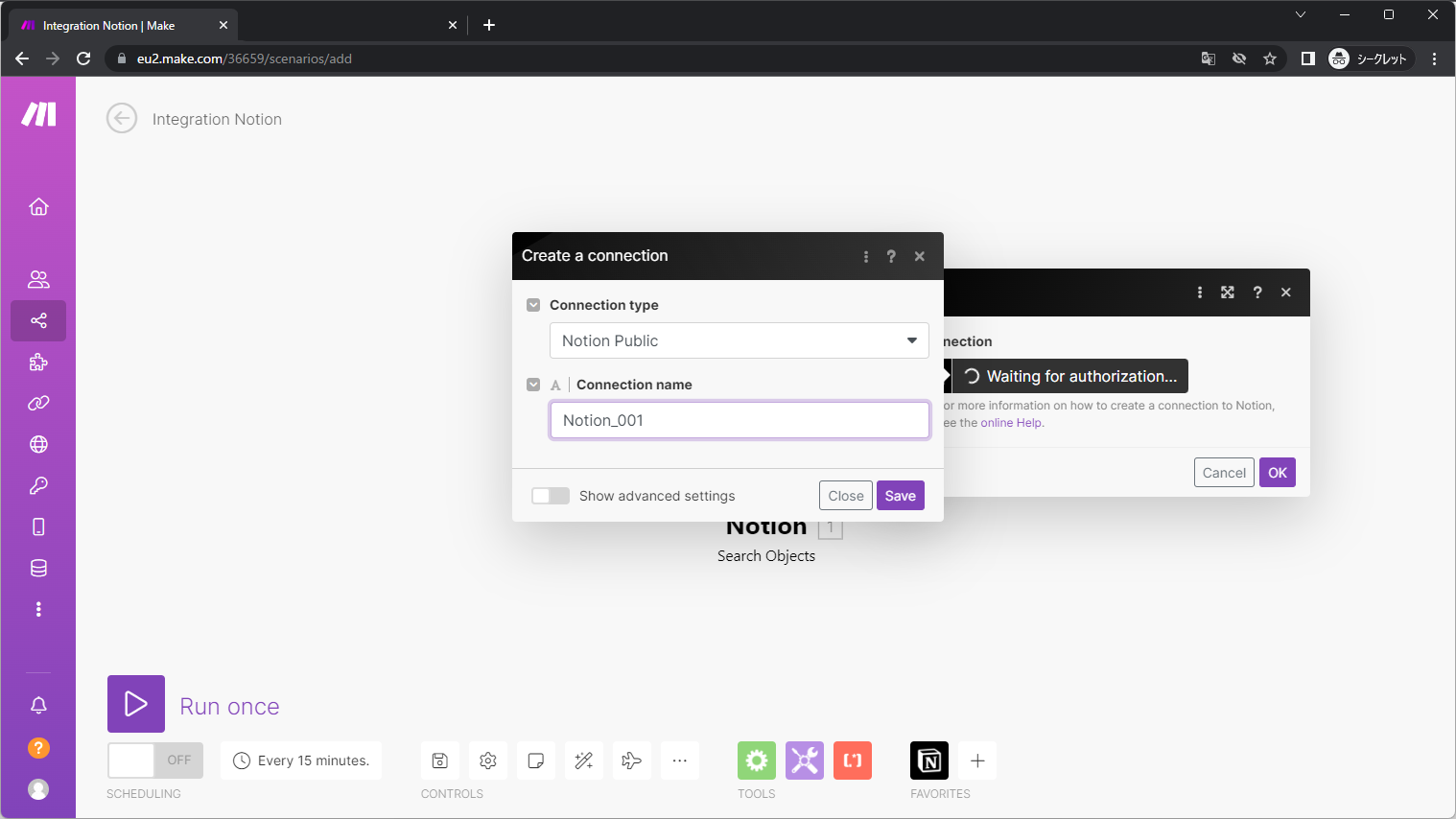Open the purple Tools wrench icon
This screenshot has height=819, width=1456.
[x=805, y=760]
